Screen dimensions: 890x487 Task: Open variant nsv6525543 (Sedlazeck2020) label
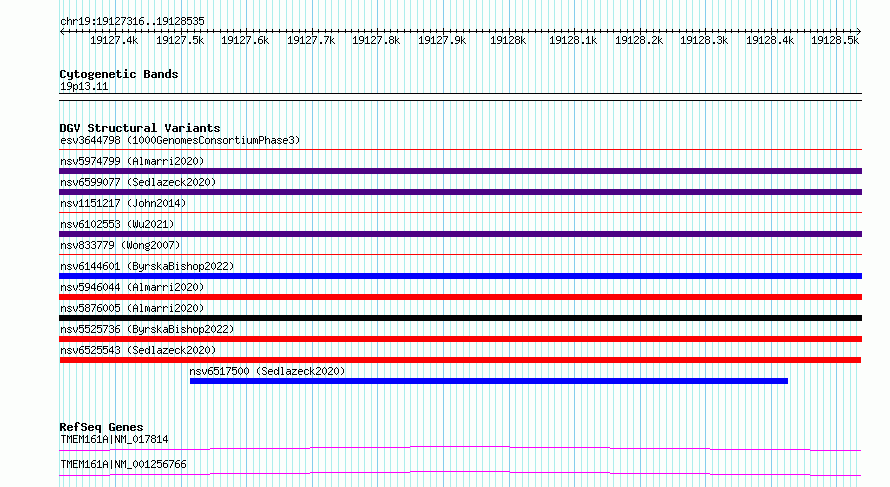[x=138, y=350]
